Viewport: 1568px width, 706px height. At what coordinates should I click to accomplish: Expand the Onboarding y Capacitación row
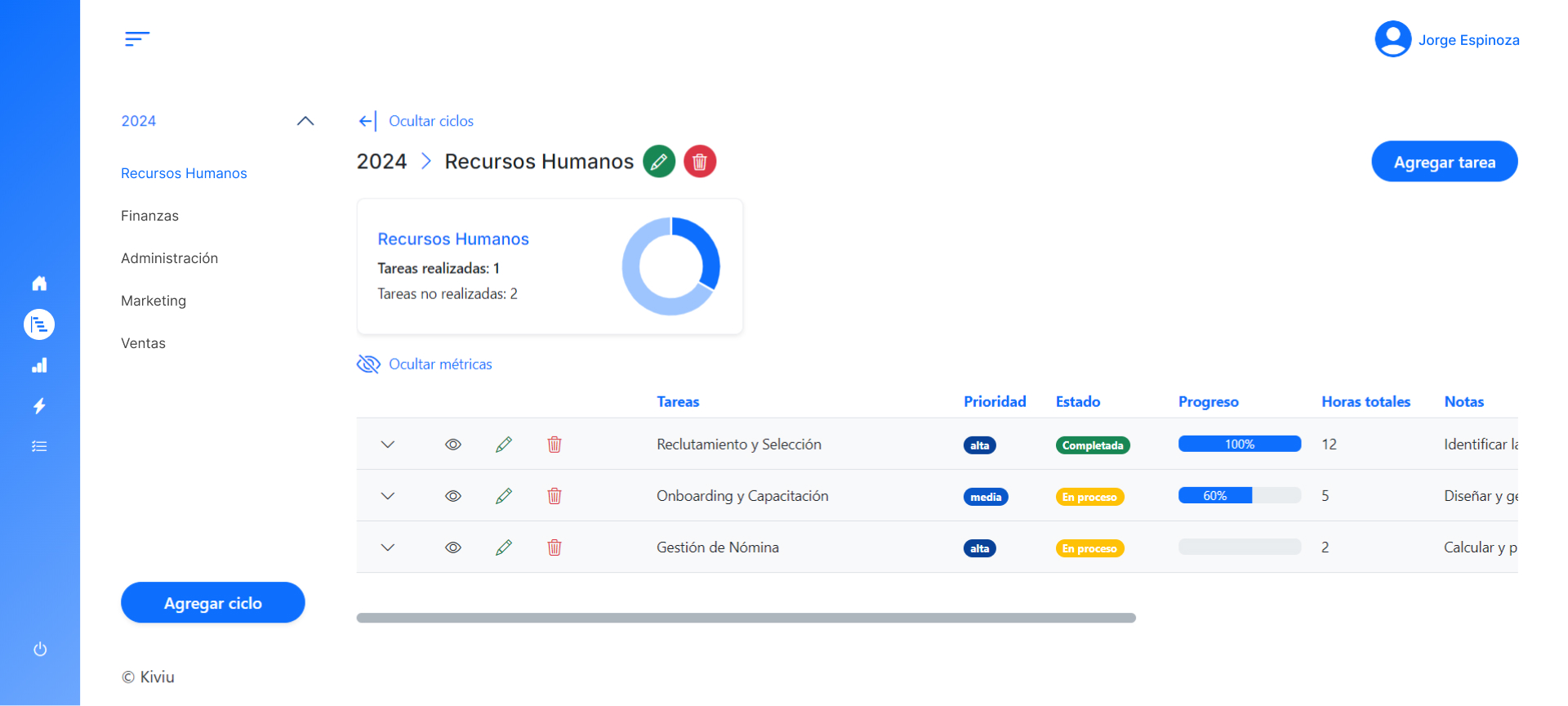click(388, 496)
